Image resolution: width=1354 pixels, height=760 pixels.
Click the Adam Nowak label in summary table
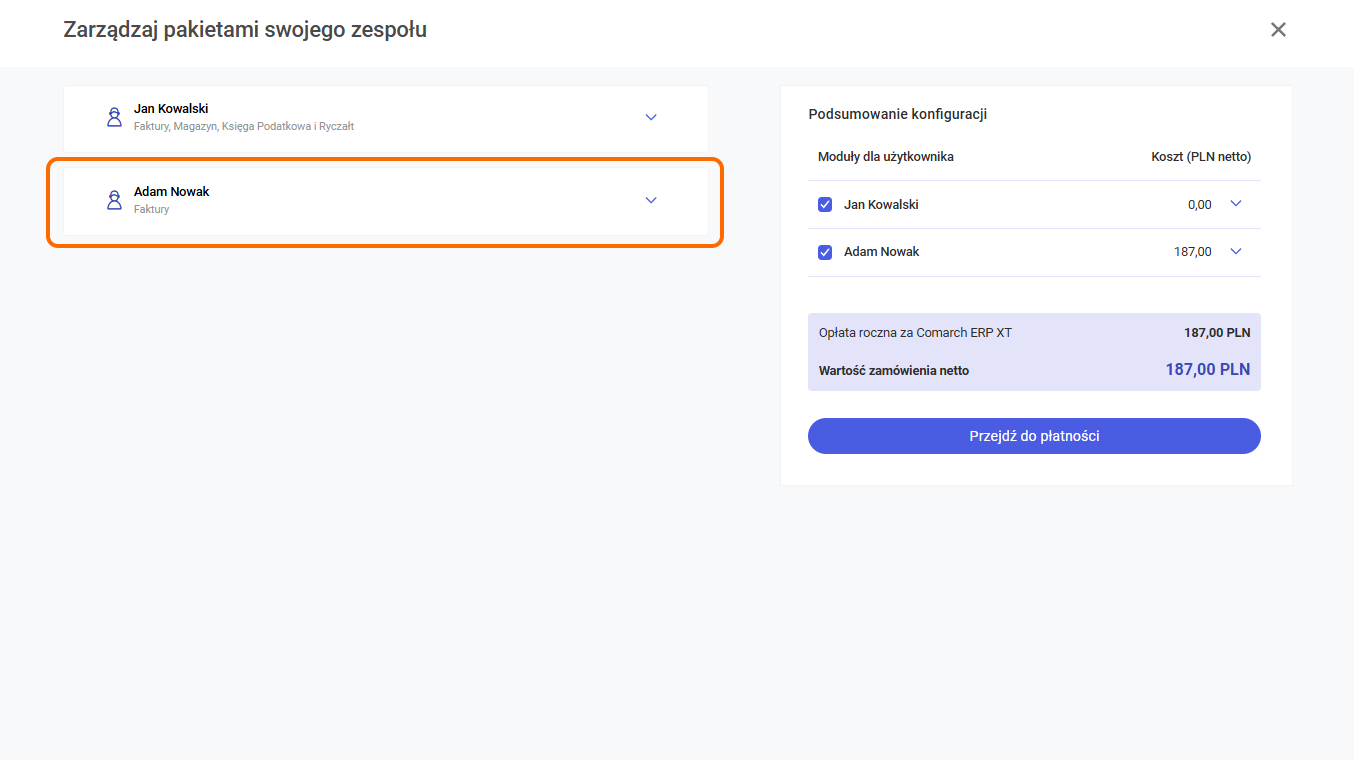coord(881,252)
